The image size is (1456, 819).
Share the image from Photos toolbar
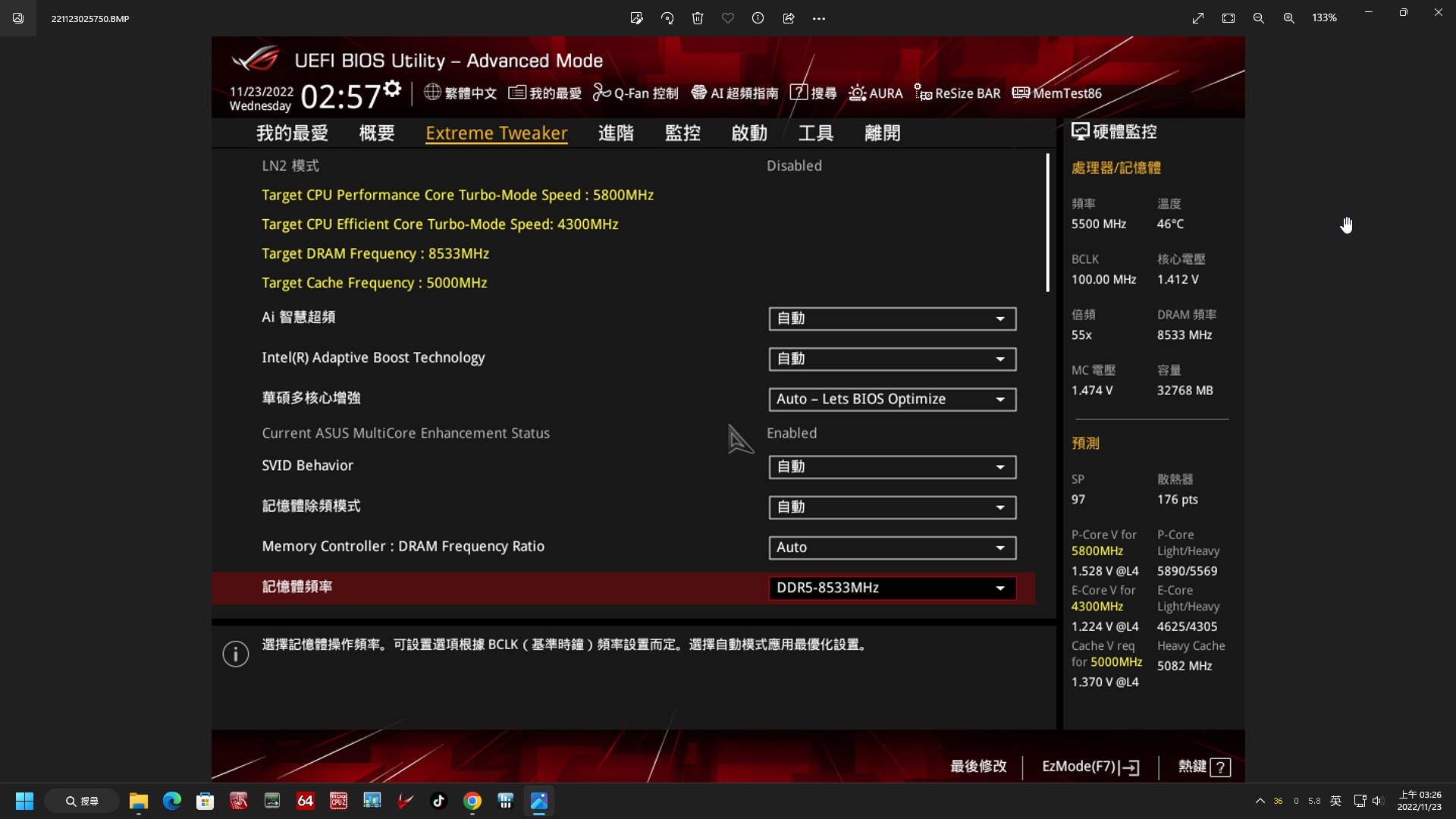789,18
